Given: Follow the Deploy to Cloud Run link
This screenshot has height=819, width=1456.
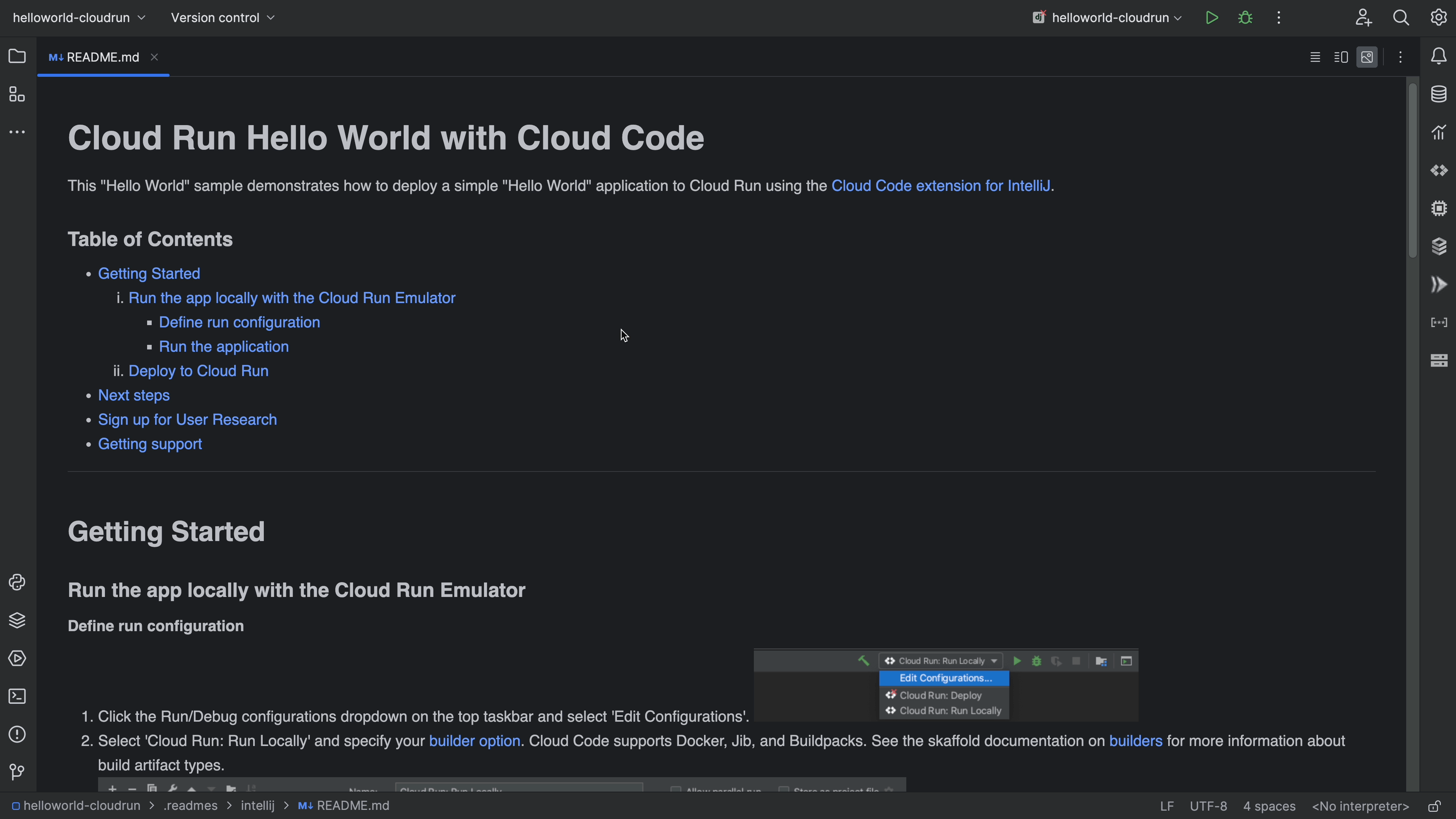Looking at the screenshot, I should 198,371.
